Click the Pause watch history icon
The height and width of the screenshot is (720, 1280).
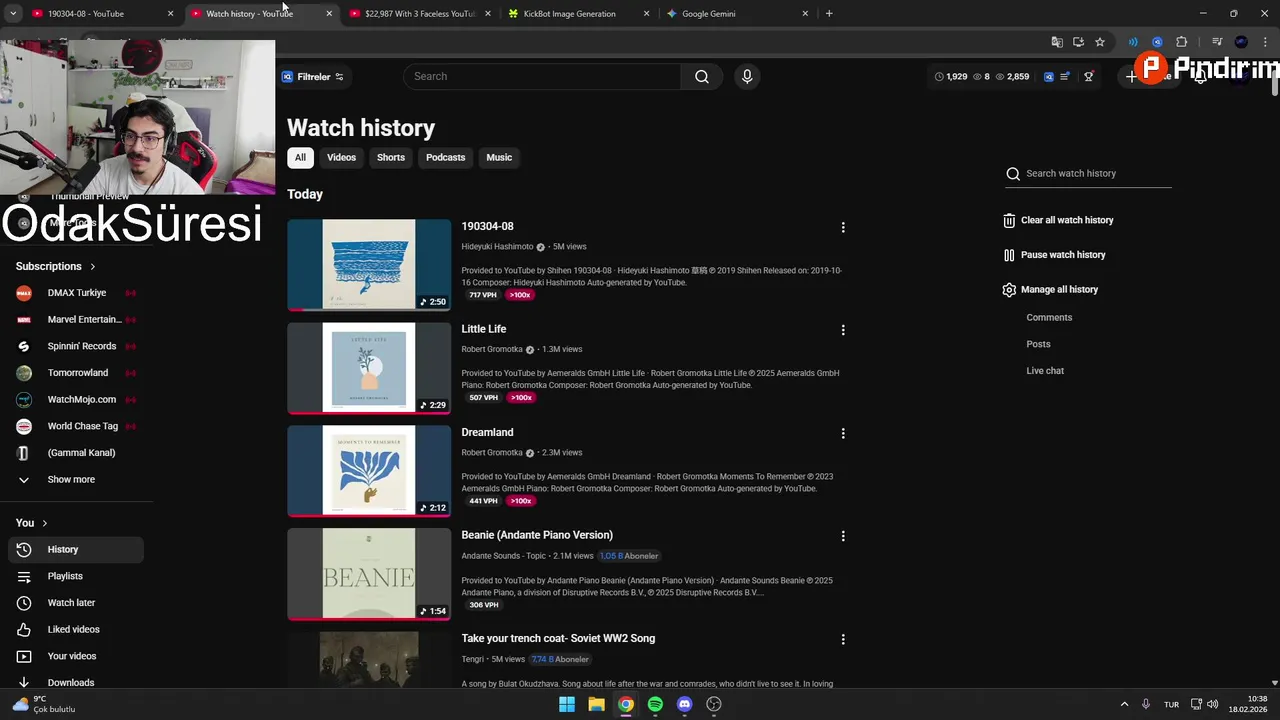pos(1010,255)
